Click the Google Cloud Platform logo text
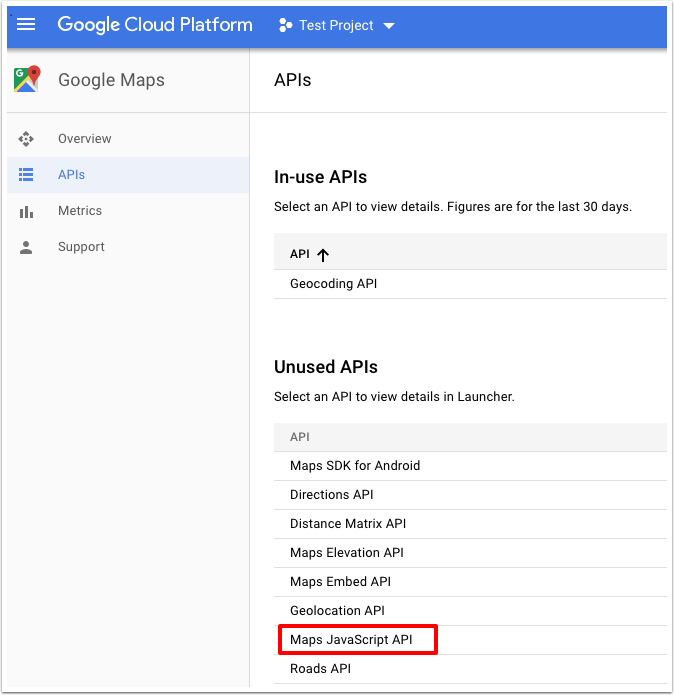The height and width of the screenshot is (695, 674). click(155, 25)
